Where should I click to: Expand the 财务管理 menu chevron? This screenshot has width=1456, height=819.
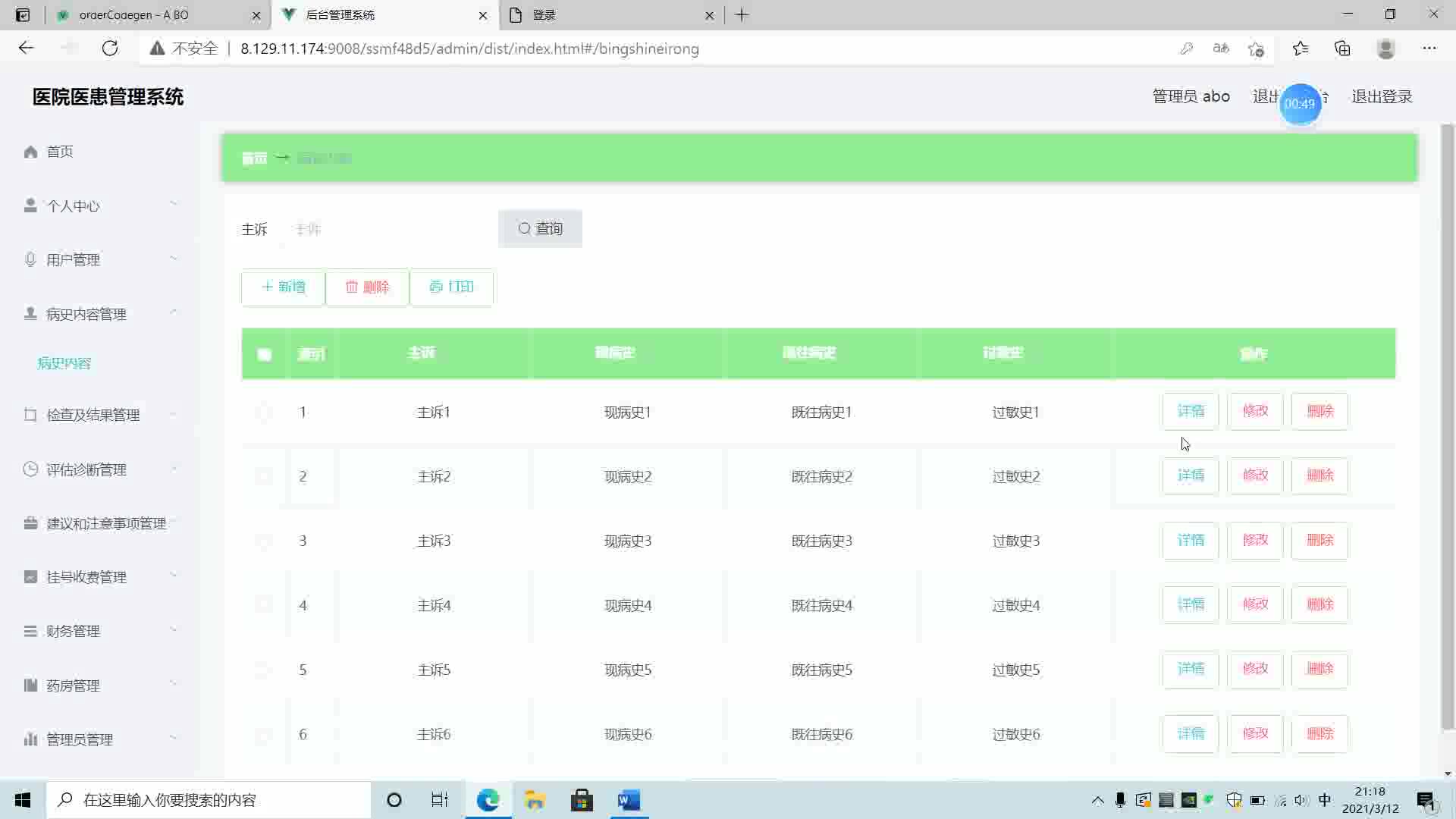coord(174,629)
